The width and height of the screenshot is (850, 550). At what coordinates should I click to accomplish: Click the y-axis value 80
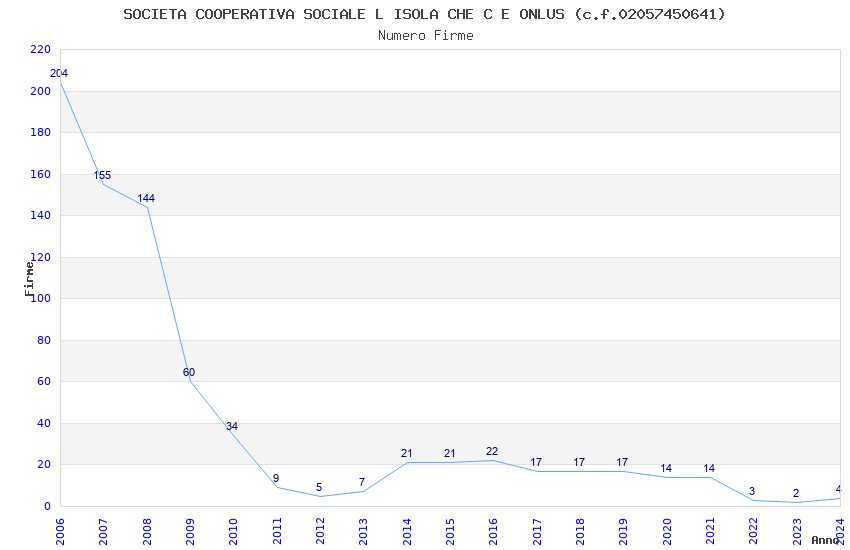(x=44, y=340)
